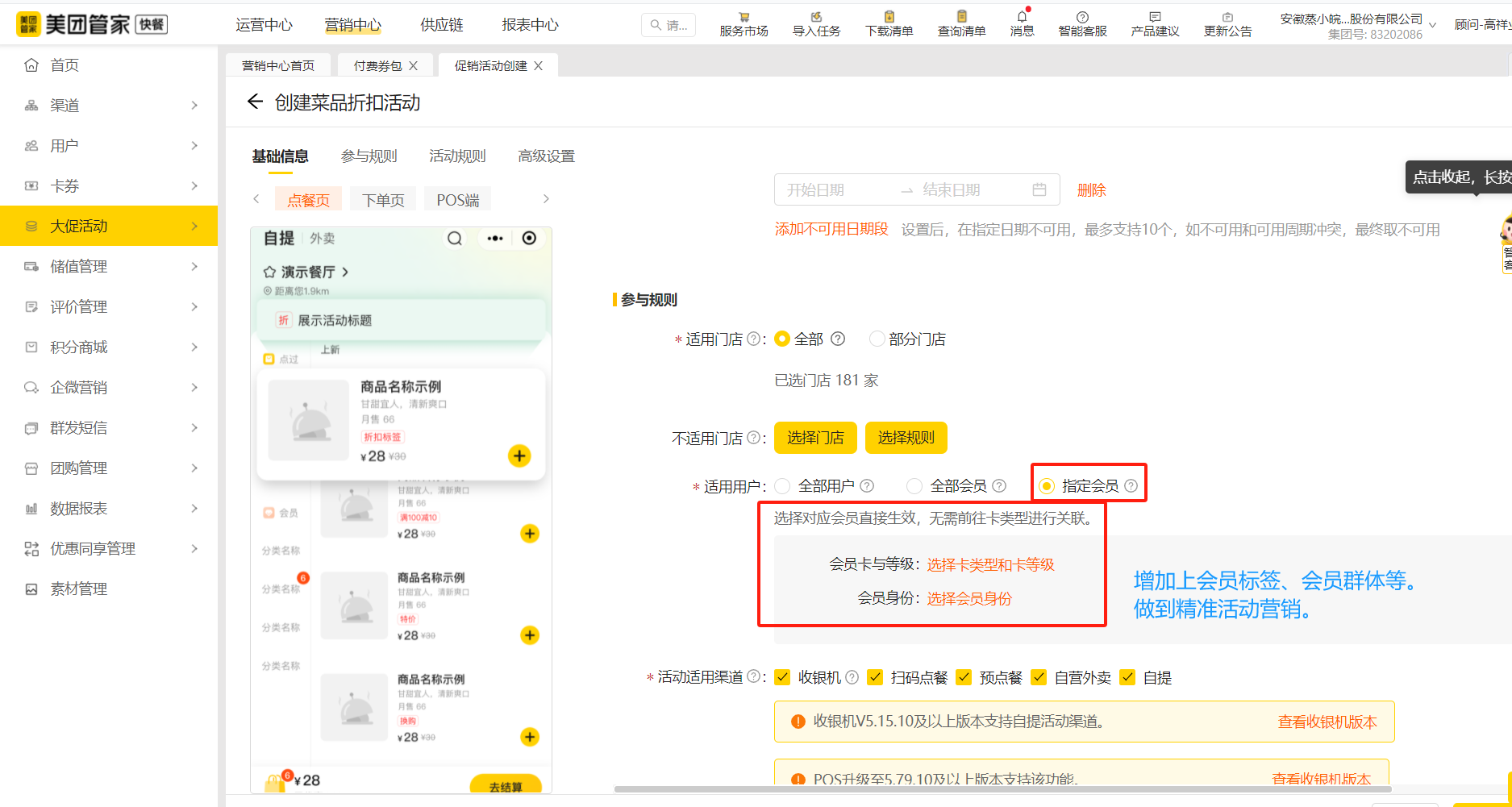Viewport: 1512px width, 807px height.
Task: Click the 更新公告 icon
Action: click(x=1227, y=17)
